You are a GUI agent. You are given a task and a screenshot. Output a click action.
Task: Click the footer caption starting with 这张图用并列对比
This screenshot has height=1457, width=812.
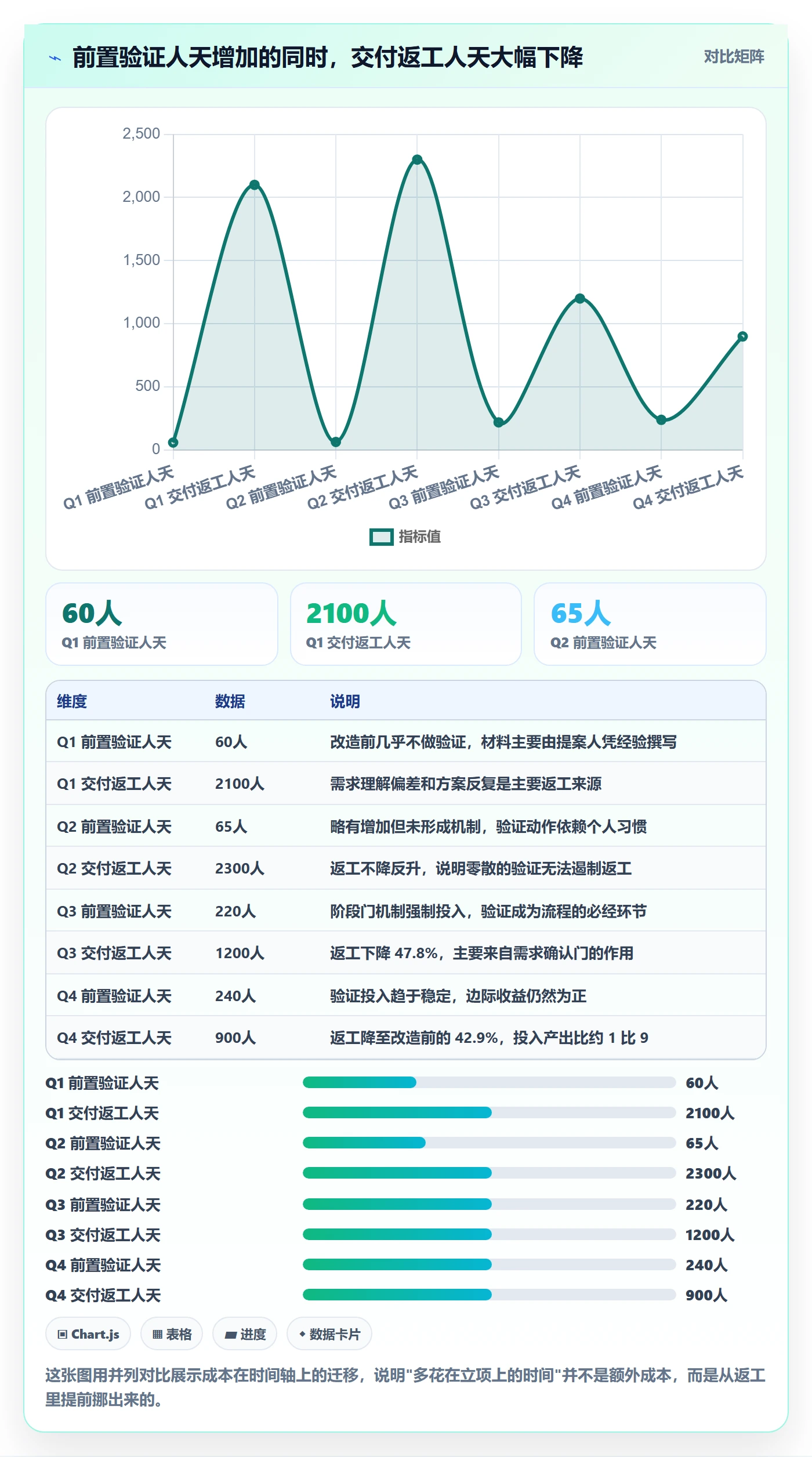[x=405, y=1387]
